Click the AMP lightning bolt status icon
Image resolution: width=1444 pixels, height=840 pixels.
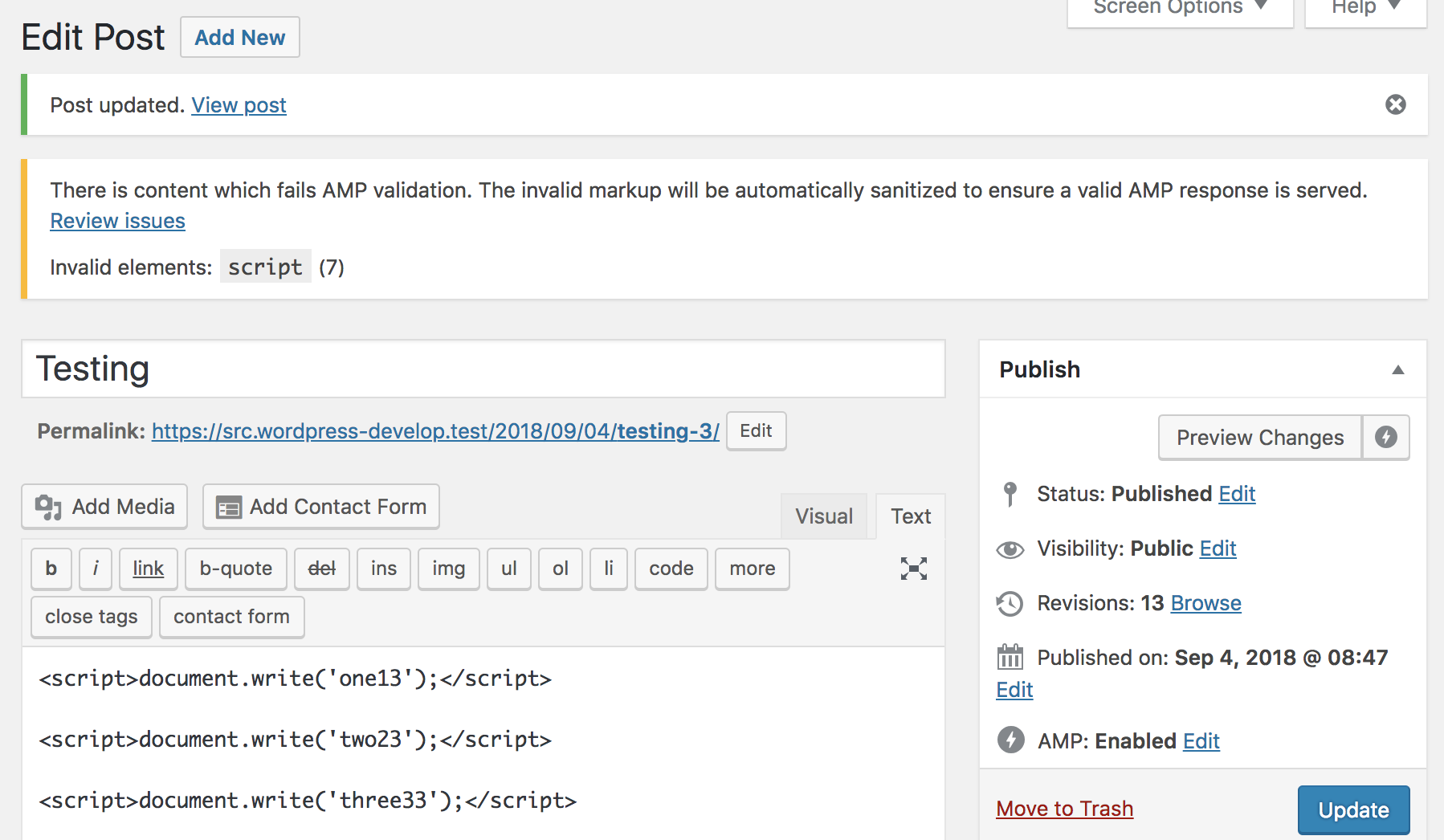pos(1010,740)
